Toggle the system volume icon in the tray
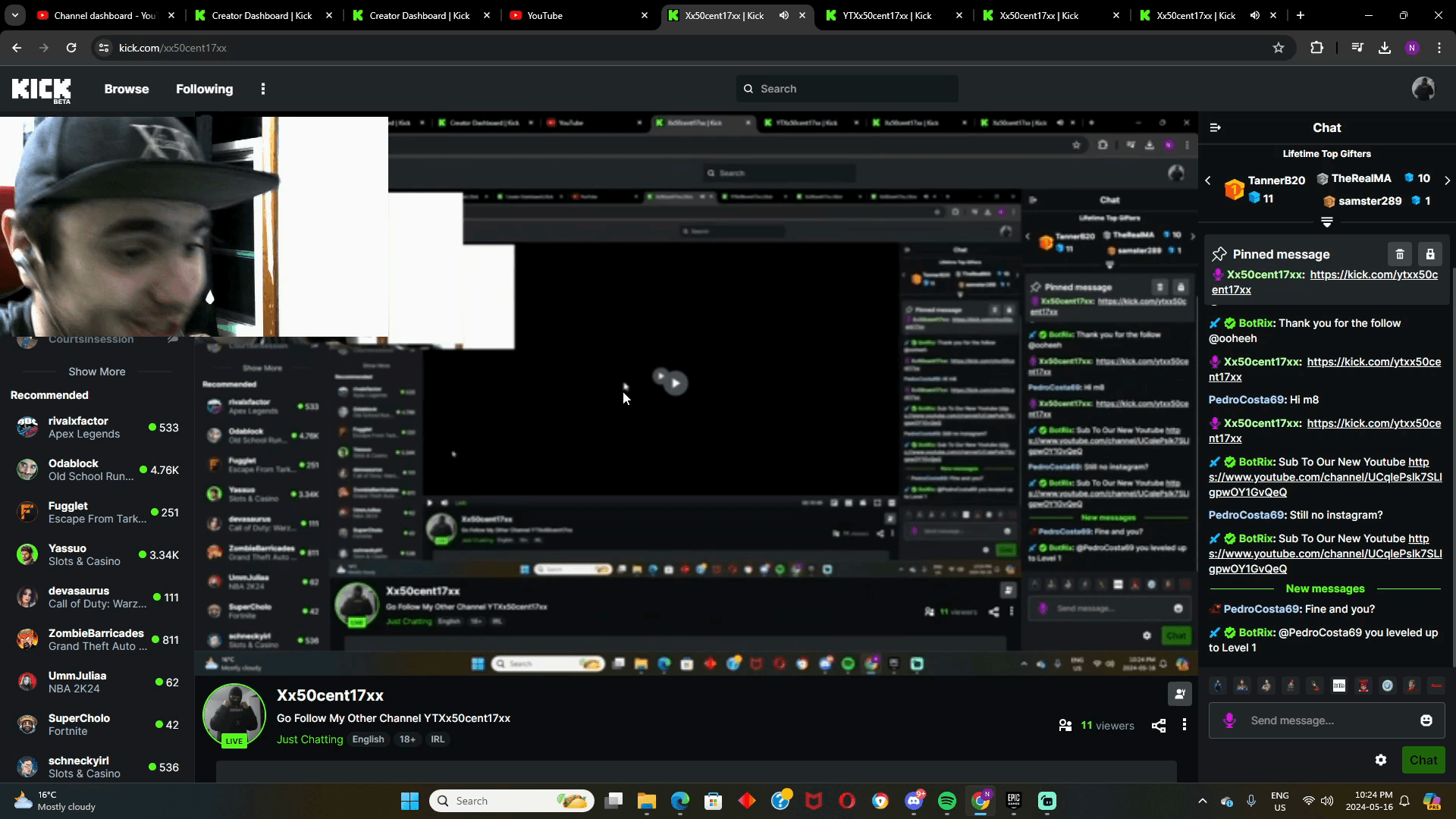 [x=1327, y=801]
